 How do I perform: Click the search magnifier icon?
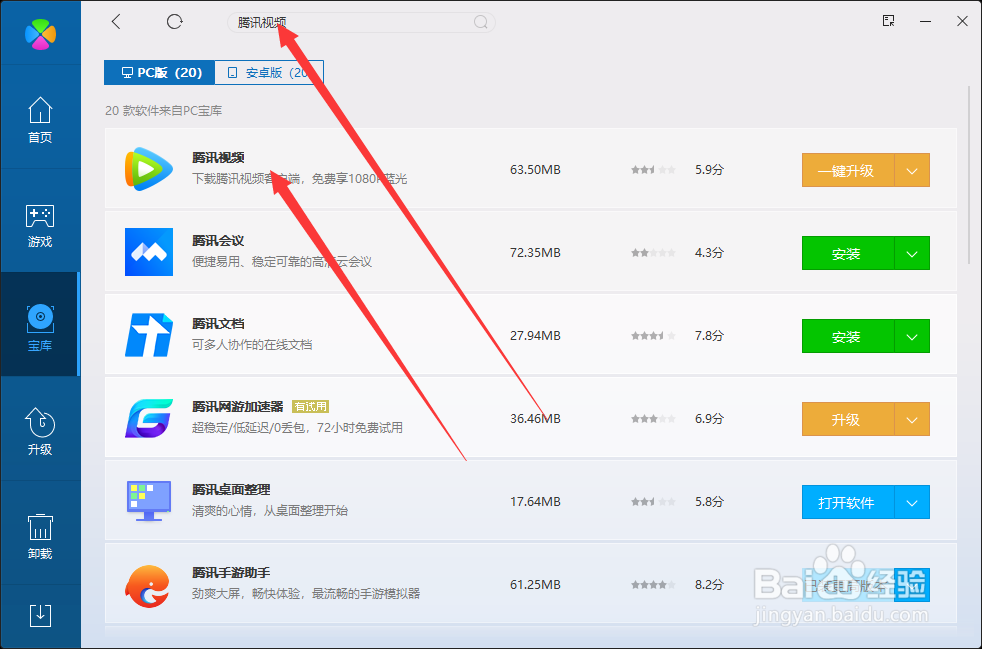coord(480,23)
